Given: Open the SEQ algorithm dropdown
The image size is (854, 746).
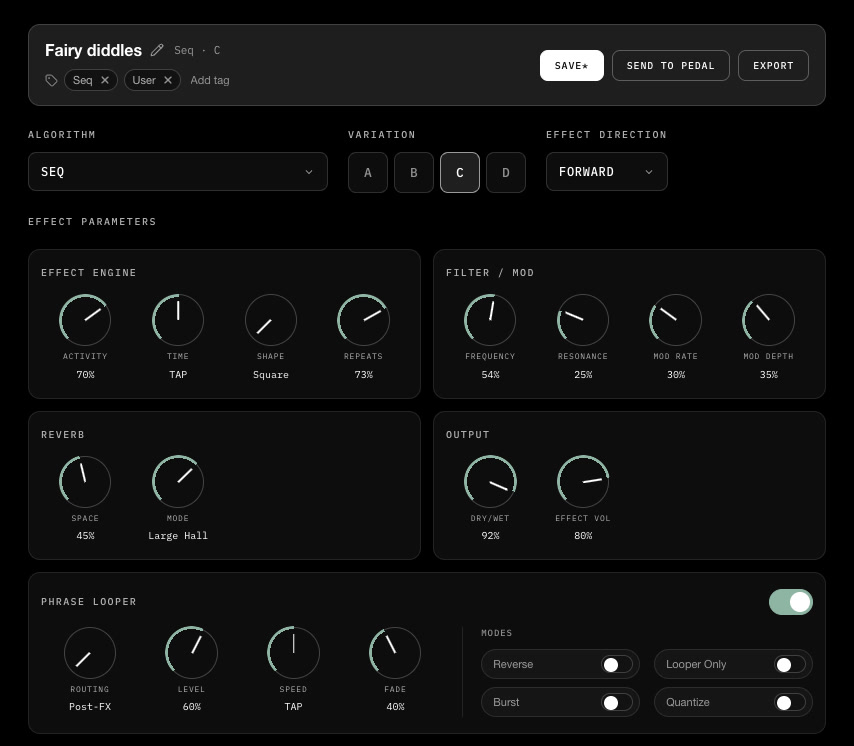Looking at the screenshot, I should click(x=178, y=172).
